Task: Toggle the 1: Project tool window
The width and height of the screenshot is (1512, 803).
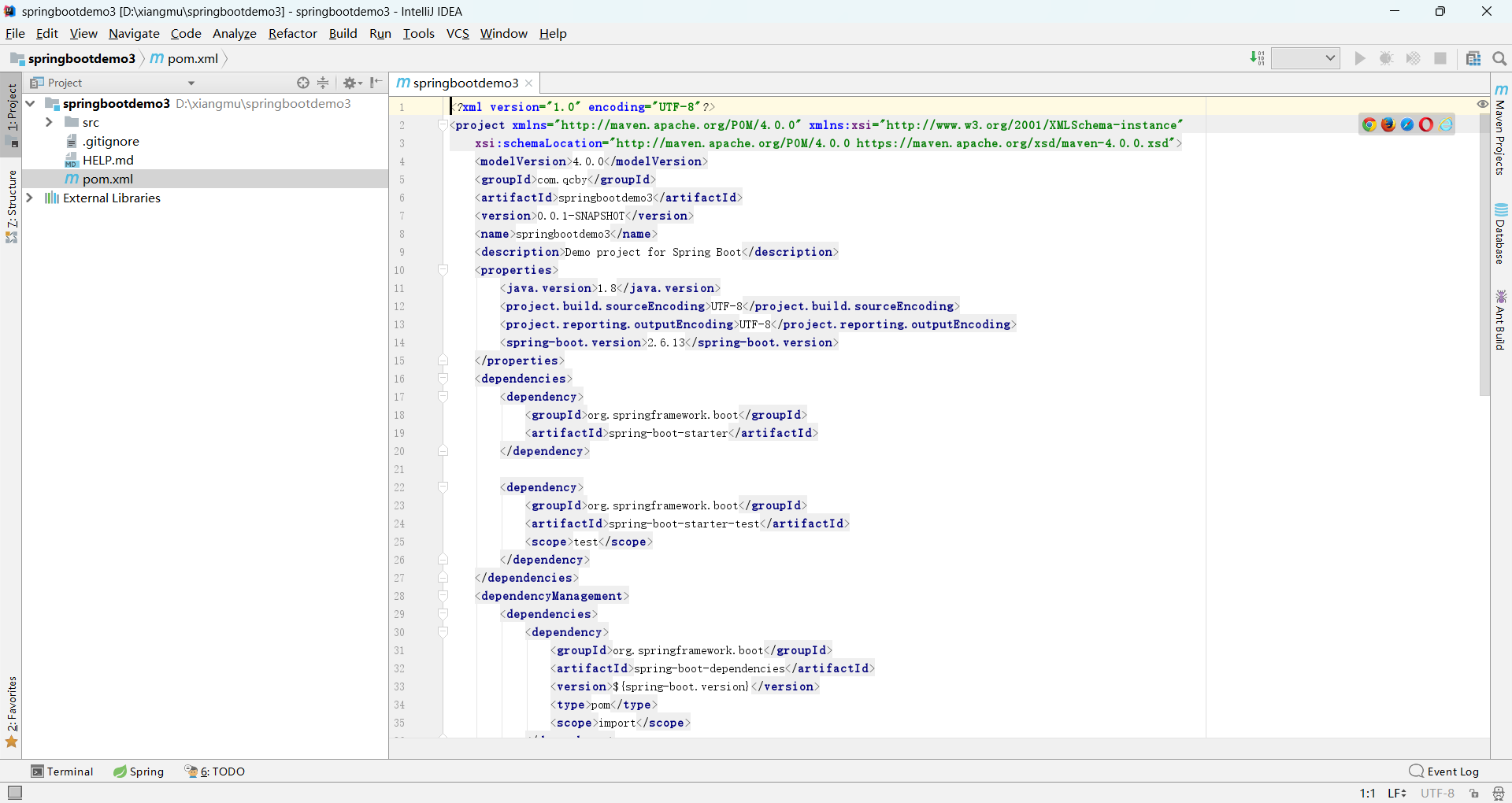Action: coord(11,115)
